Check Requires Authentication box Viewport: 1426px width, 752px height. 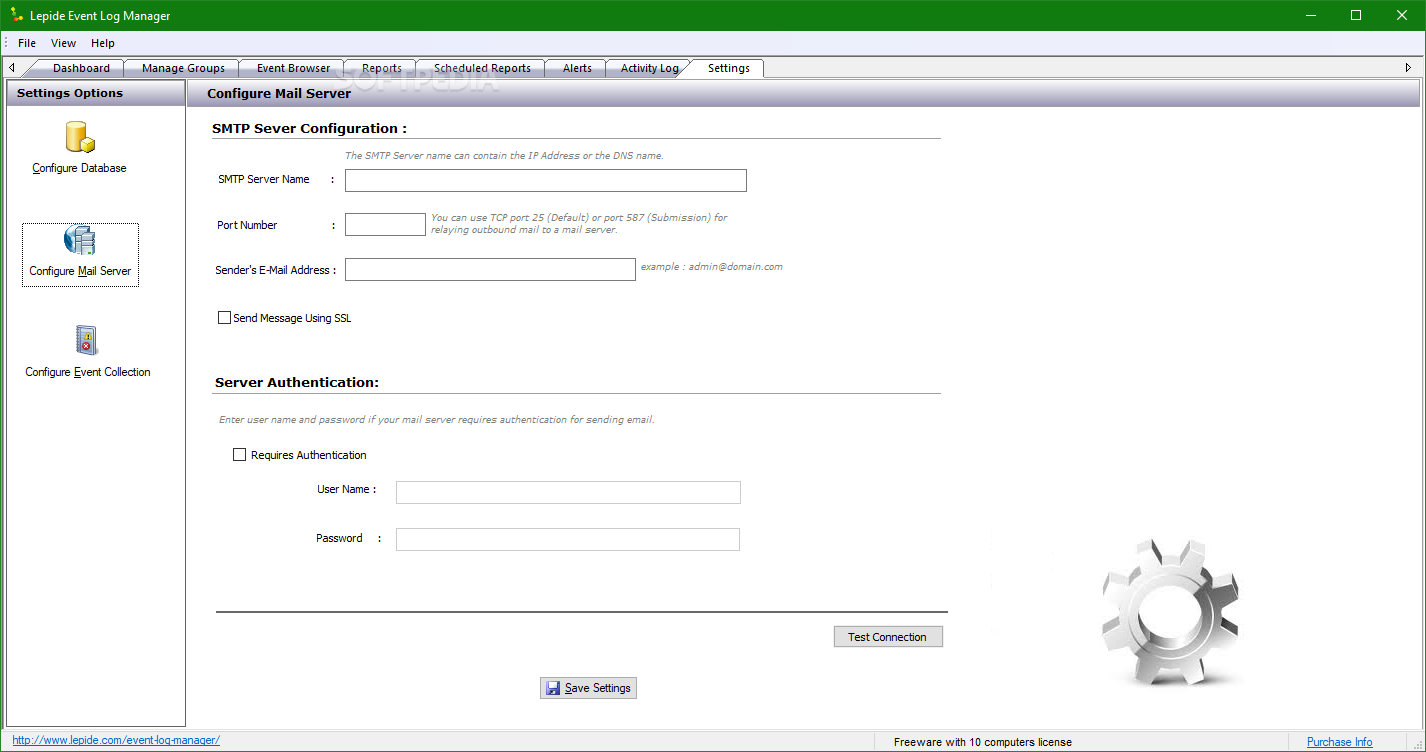239,454
